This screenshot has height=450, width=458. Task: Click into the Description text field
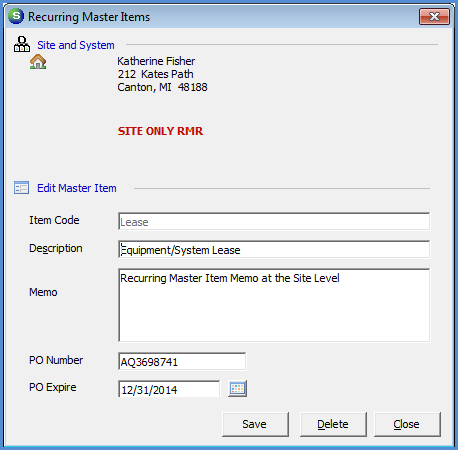274,250
